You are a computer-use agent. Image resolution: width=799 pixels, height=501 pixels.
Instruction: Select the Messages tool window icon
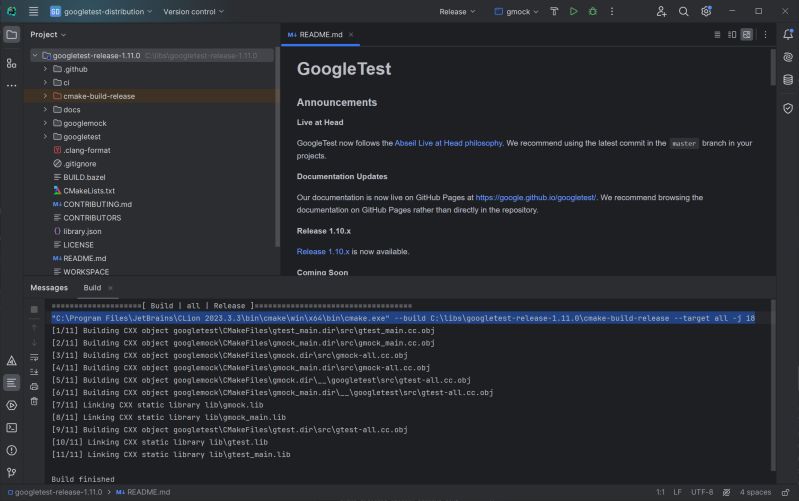coord(11,383)
